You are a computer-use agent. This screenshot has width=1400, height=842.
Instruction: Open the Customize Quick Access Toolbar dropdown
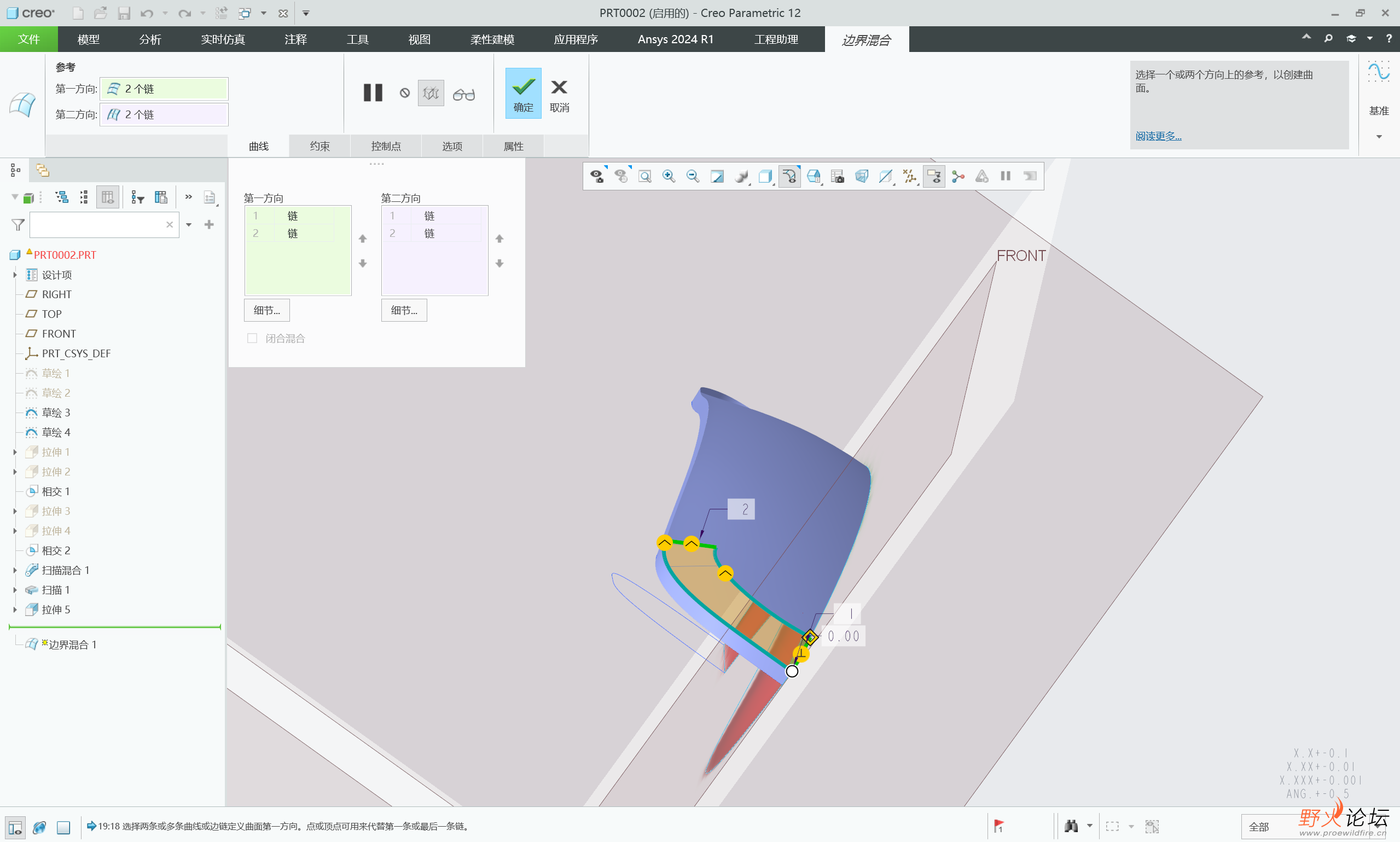click(x=306, y=13)
